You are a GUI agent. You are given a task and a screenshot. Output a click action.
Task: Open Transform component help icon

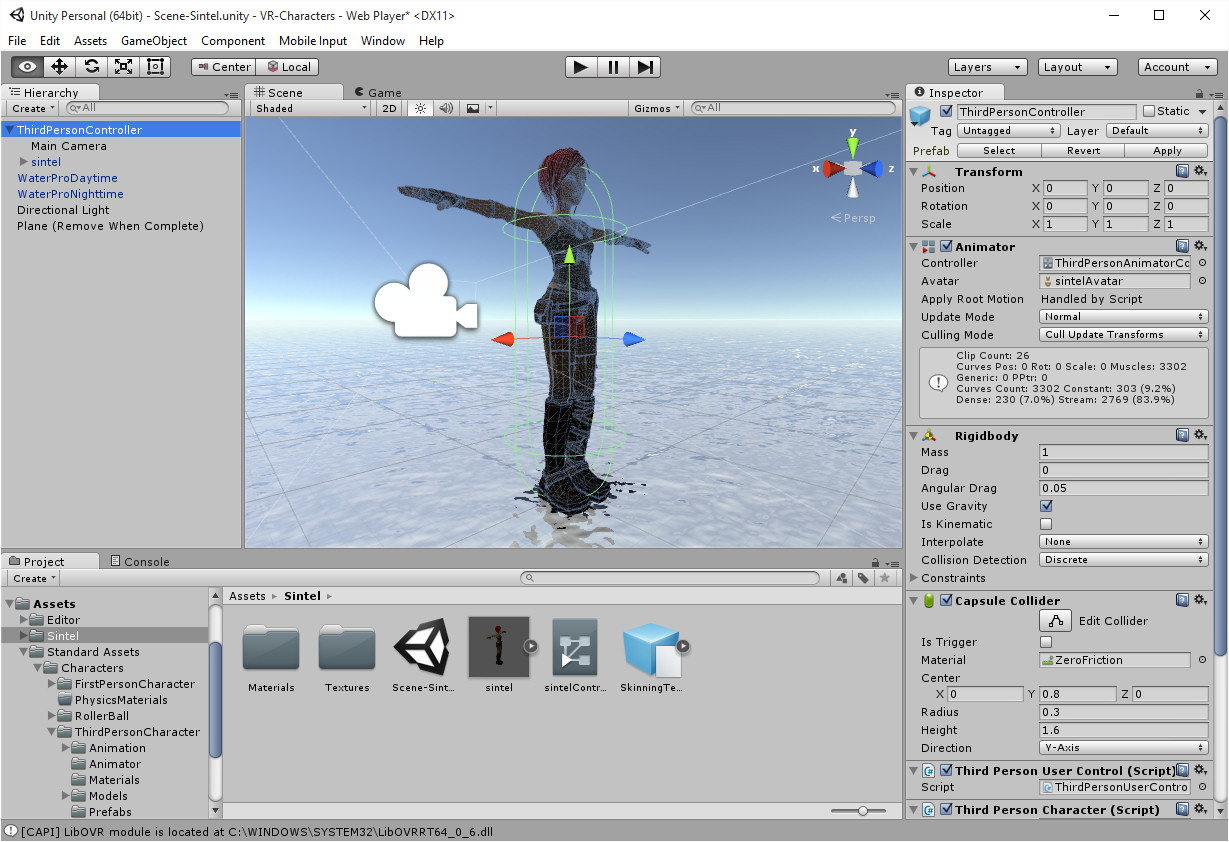[x=1182, y=172]
